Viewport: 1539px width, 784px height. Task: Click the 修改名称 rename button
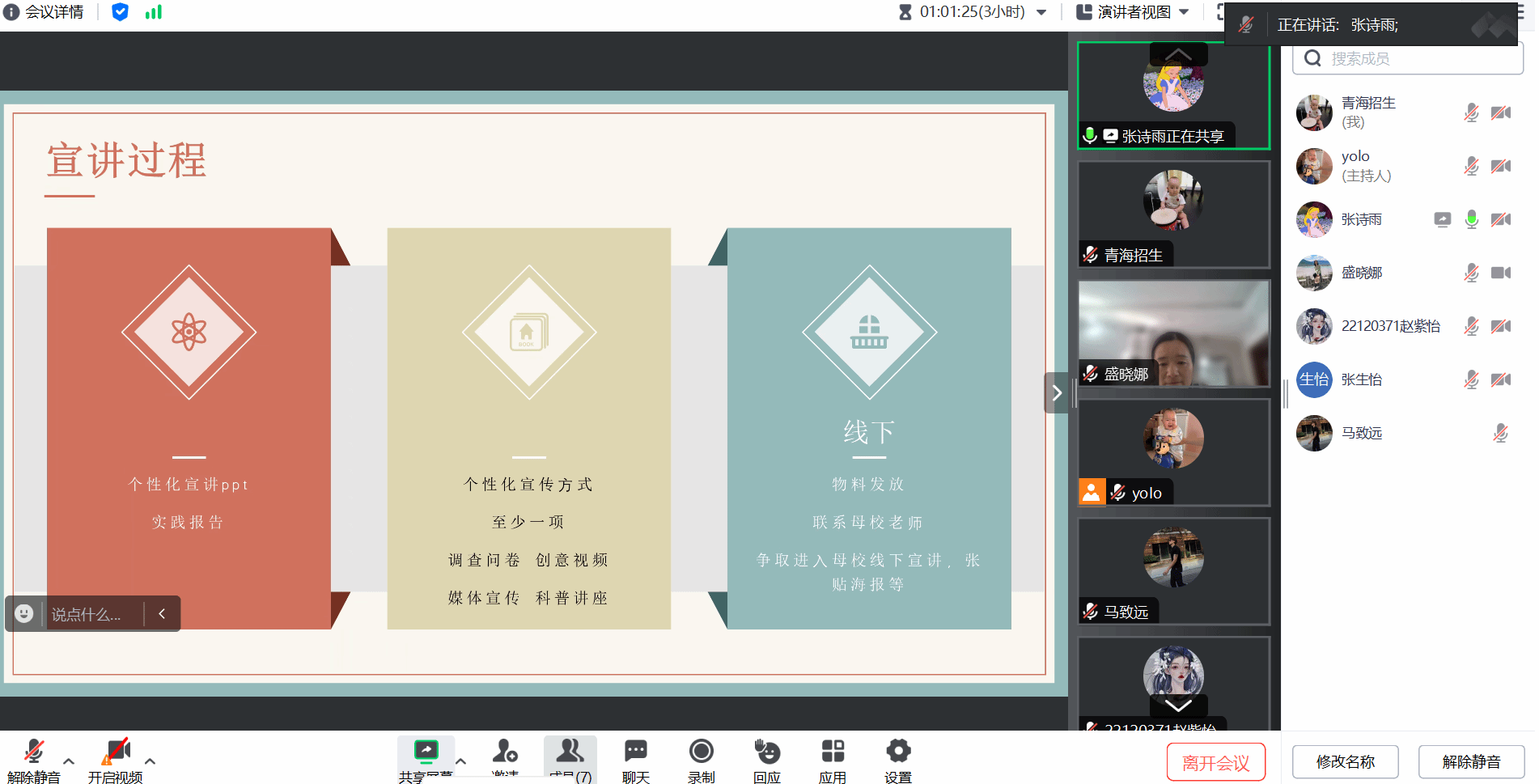coord(1345,762)
